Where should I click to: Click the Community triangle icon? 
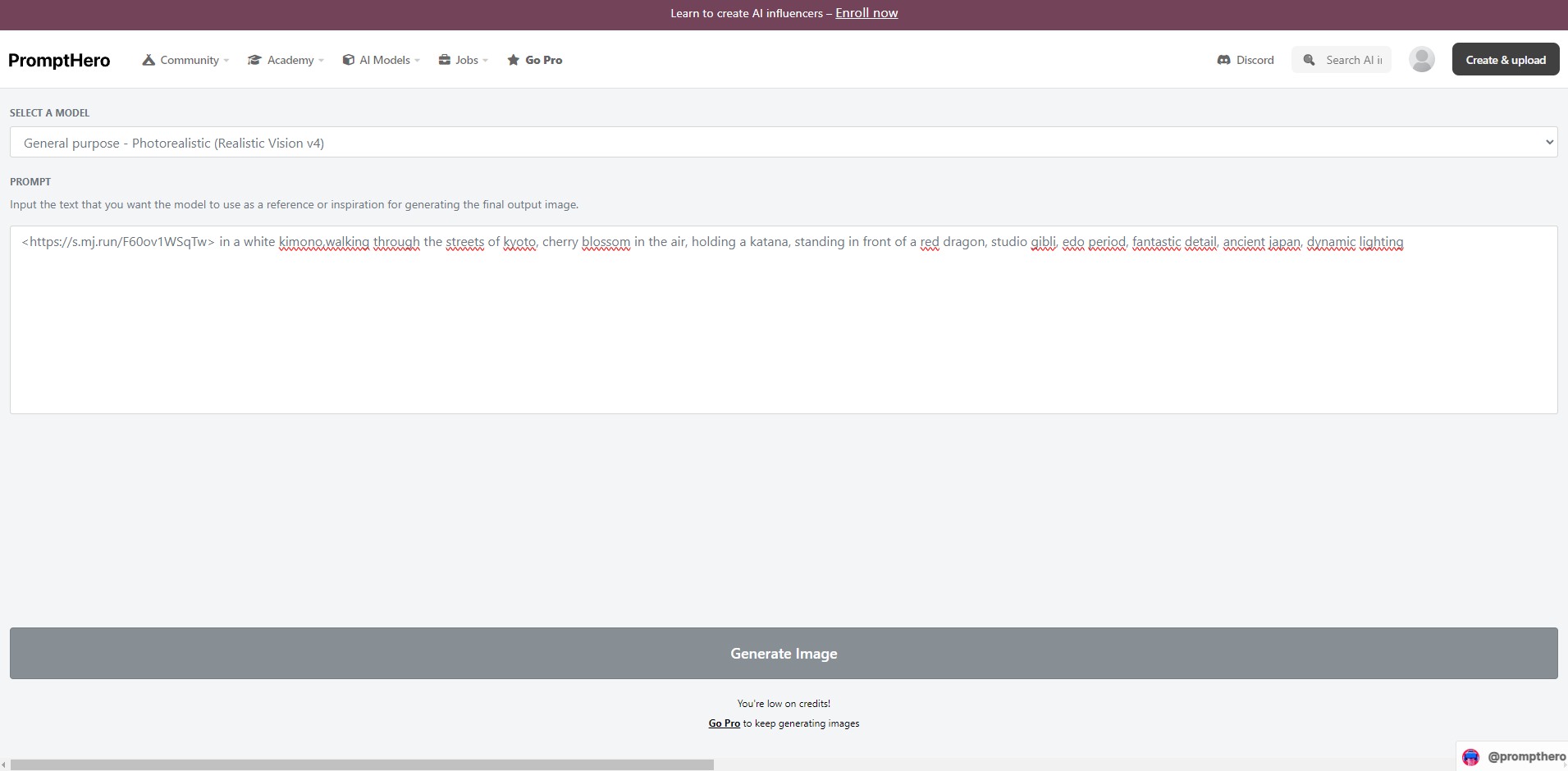pyautogui.click(x=149, y=60)
